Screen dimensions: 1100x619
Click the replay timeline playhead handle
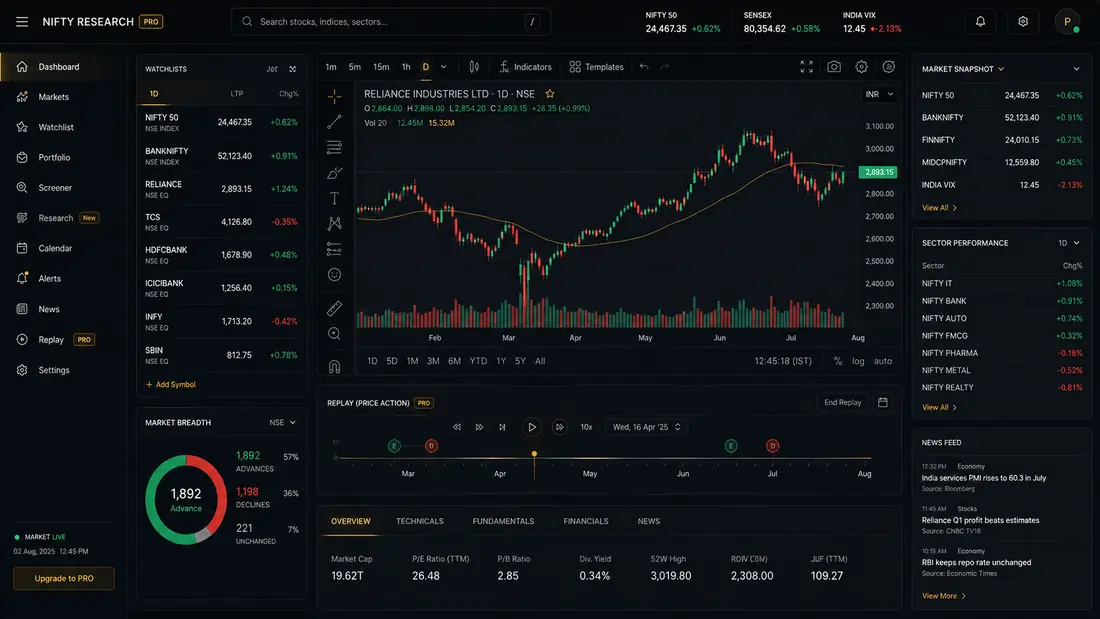[x=534, y=454]
